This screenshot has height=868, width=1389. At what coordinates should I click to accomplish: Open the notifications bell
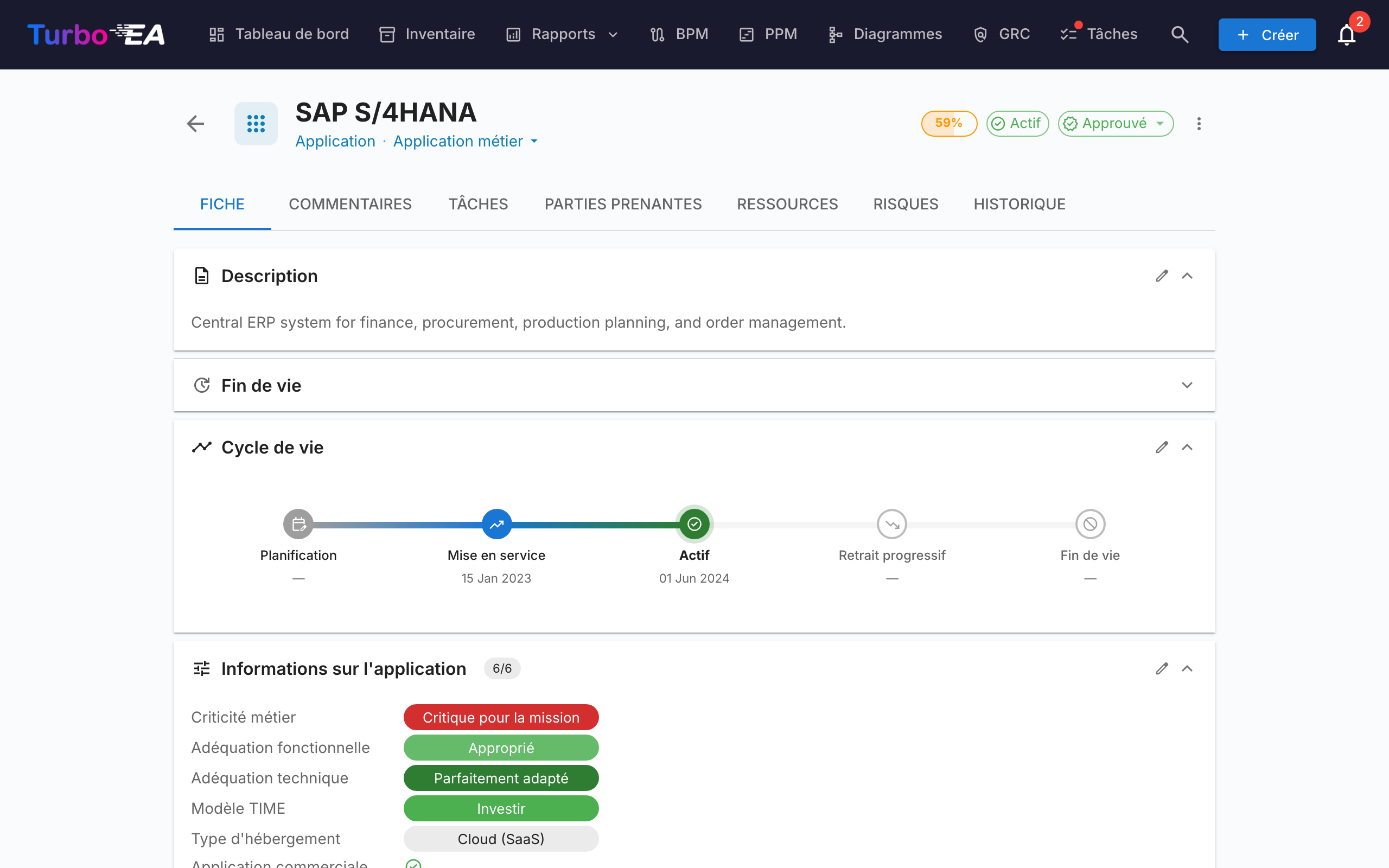(x=1347, y=34)
